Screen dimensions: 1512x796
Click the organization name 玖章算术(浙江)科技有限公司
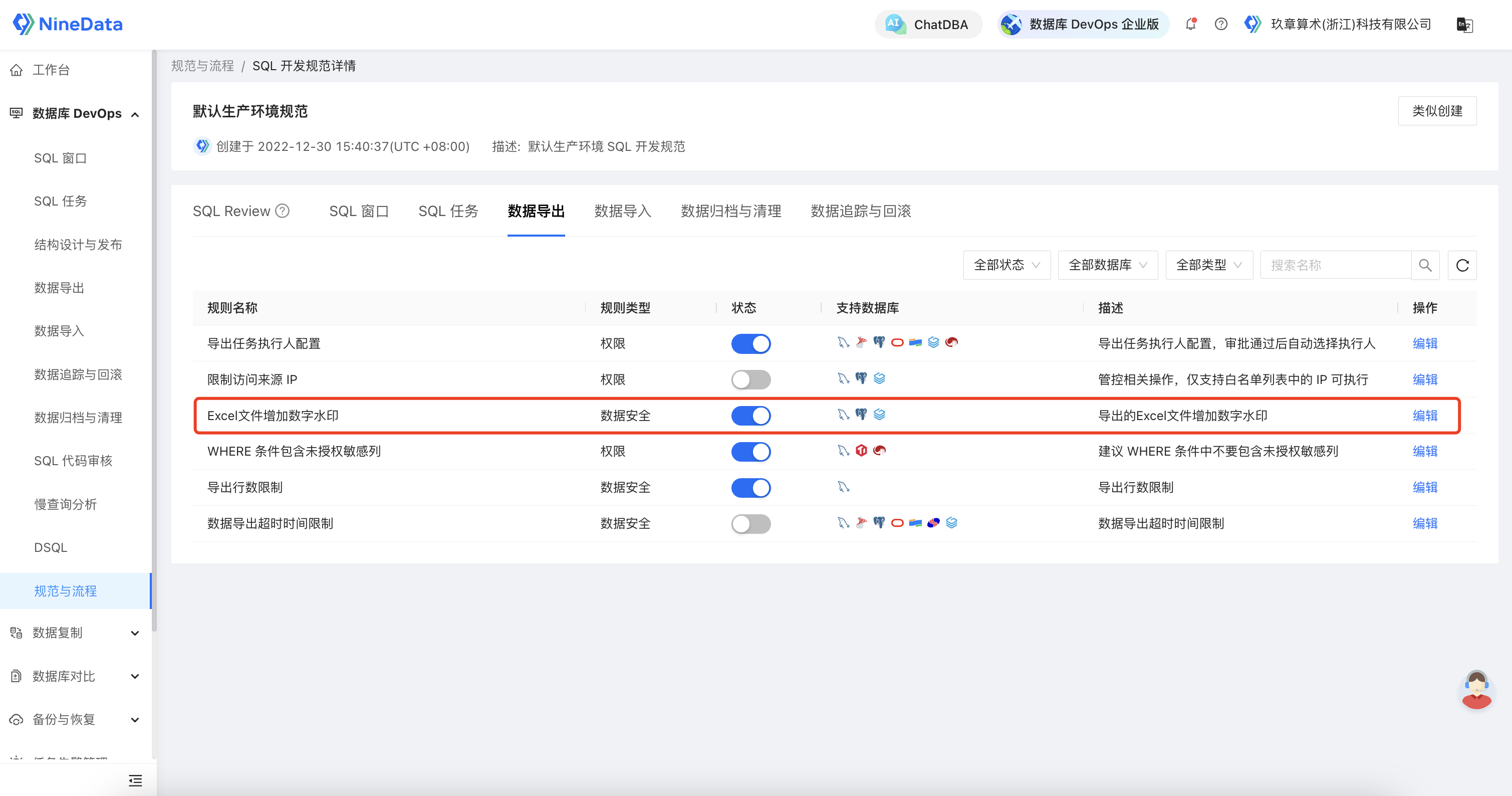[x=1351, y=24]
